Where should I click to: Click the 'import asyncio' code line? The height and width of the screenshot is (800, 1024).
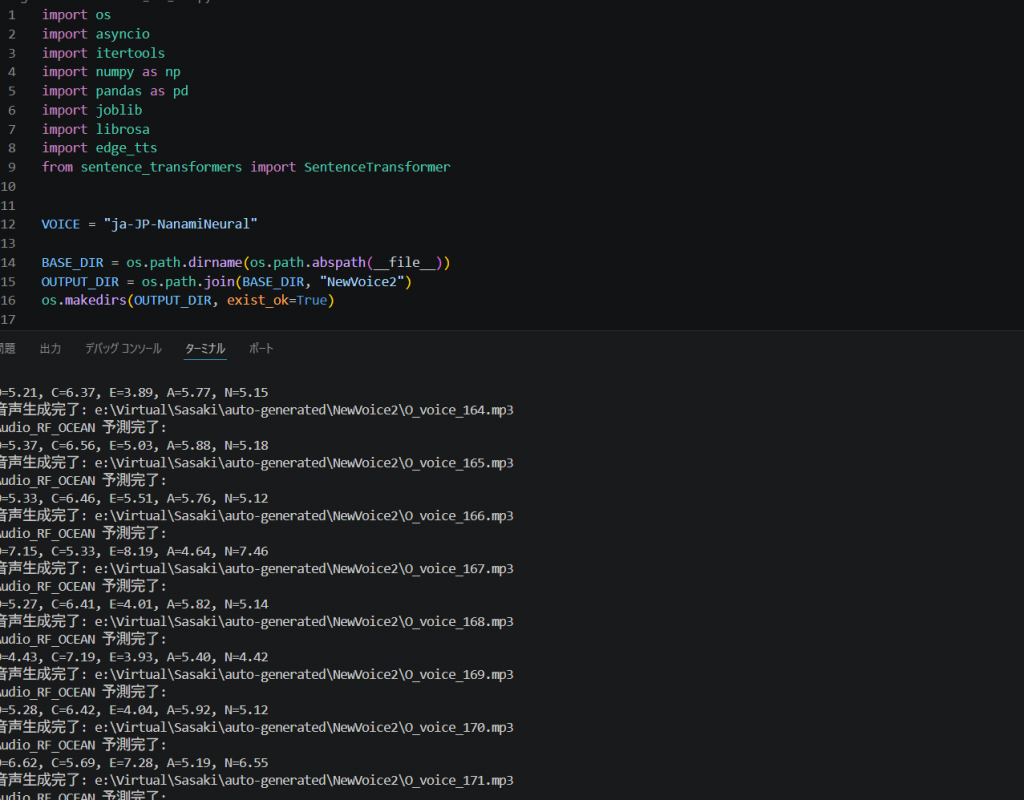96,34
